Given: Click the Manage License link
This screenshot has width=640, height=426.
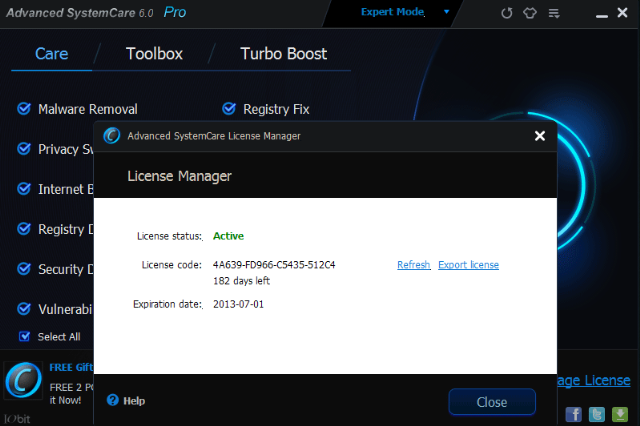Looking at the screenshot, I should tap(594, 380).
